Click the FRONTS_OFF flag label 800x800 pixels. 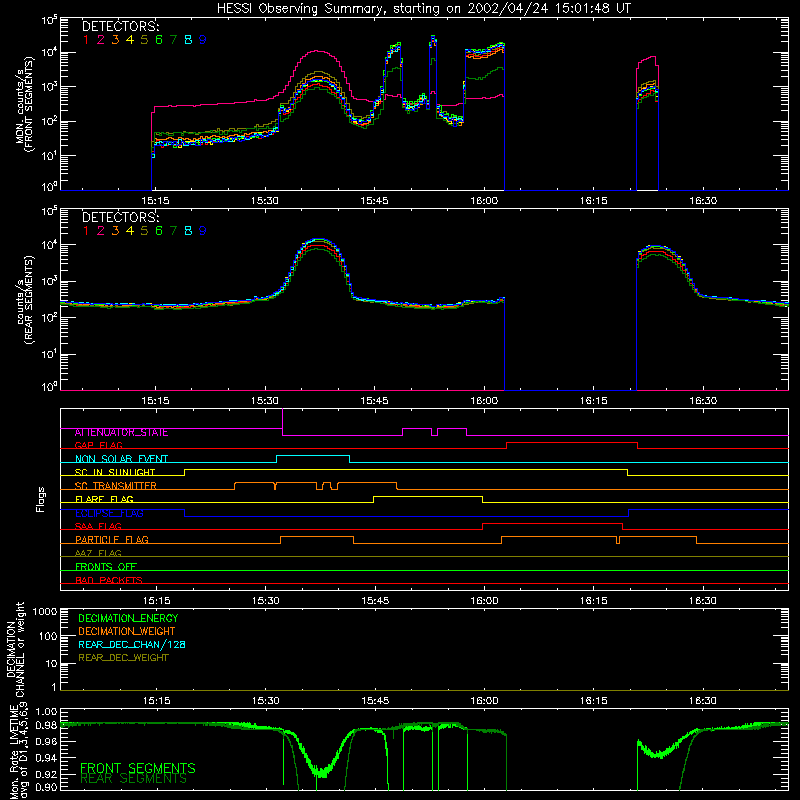pyautogui.click(x=106, y=567)
